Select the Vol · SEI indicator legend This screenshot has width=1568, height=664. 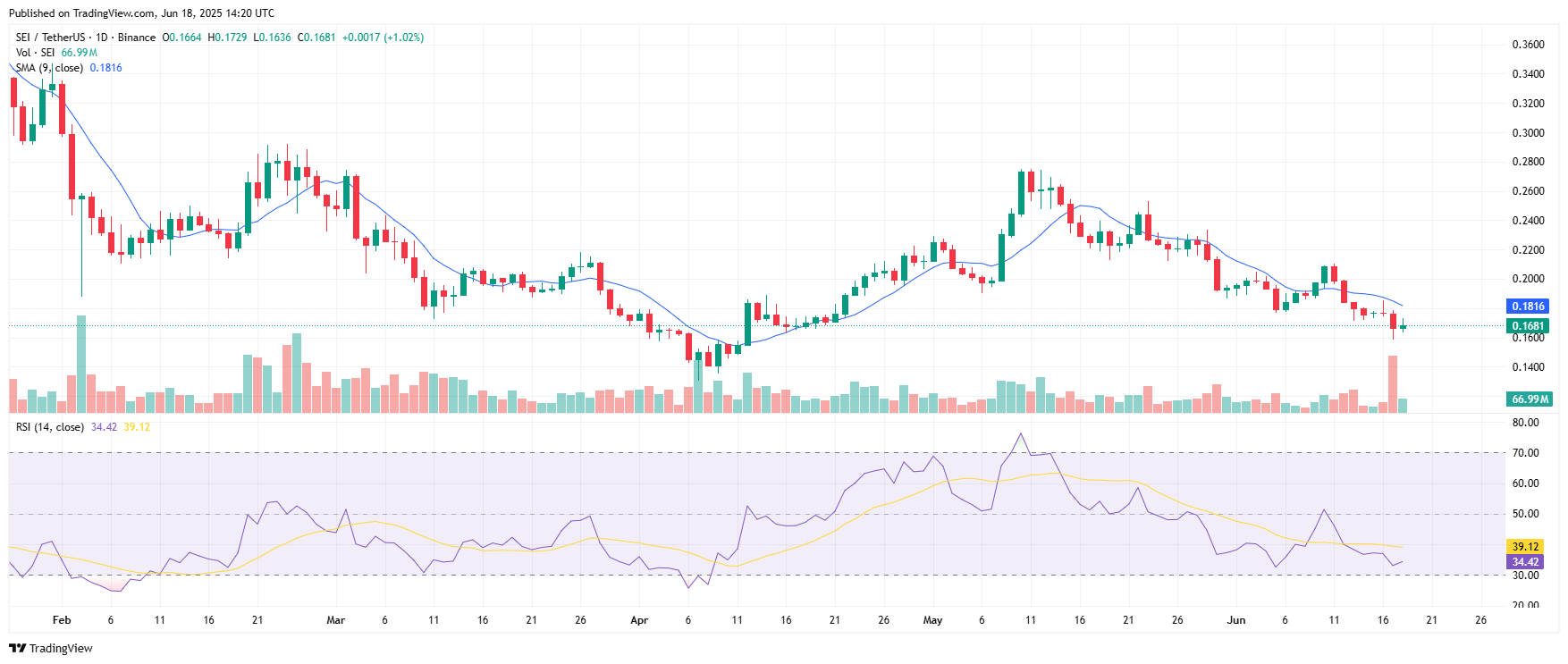[35, 53]
